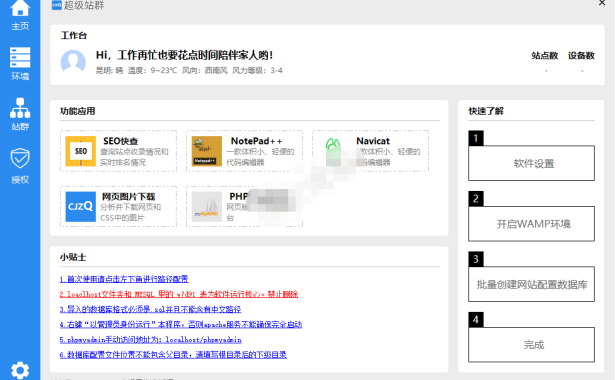Click the 快速了解 section header
The image size is (616, 380).
[486, 111]
